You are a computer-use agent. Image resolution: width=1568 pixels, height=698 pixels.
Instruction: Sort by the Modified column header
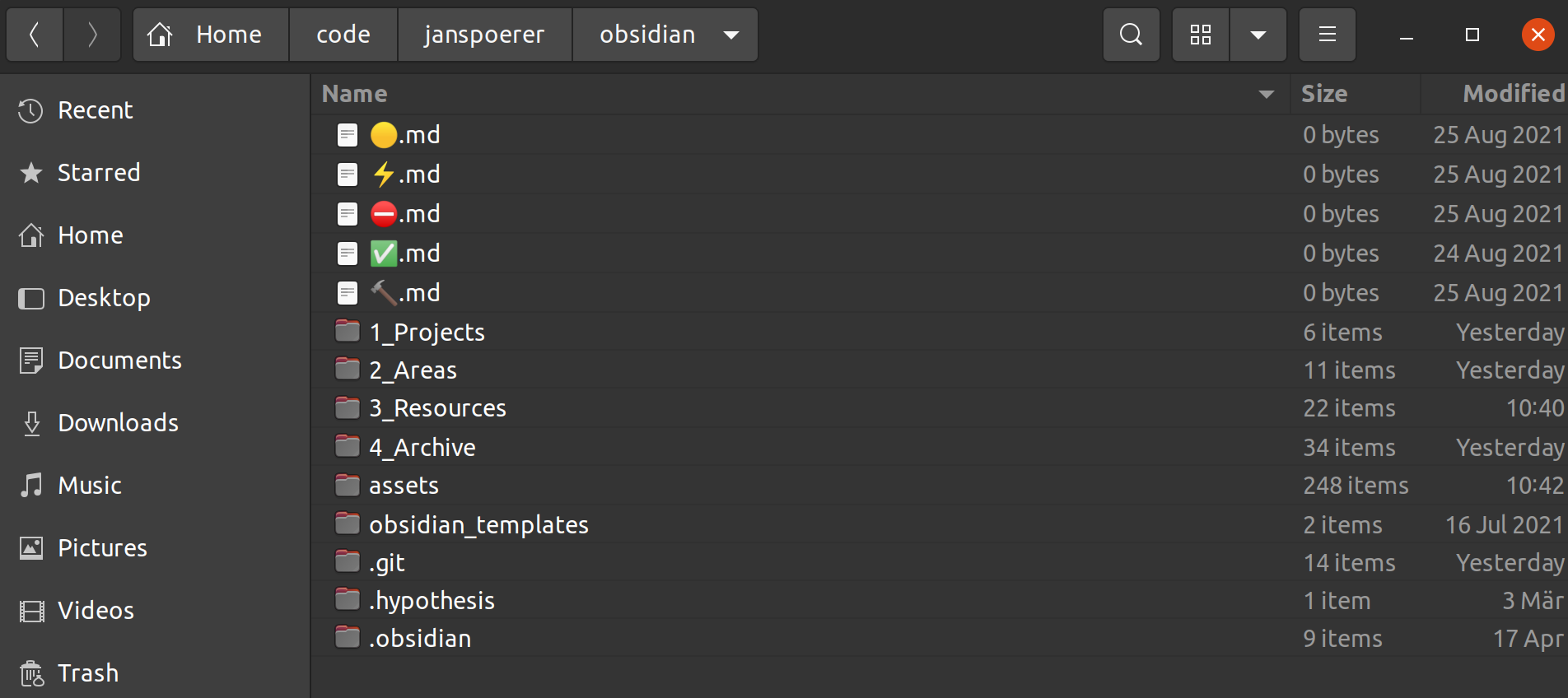coord(1513,94)
